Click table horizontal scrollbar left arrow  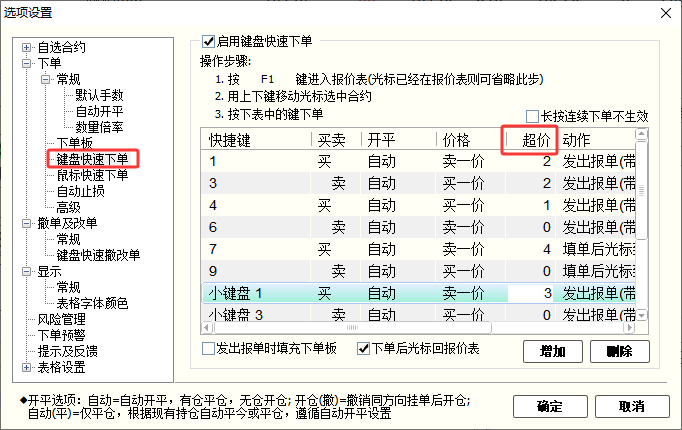click(x=207, y=327)
